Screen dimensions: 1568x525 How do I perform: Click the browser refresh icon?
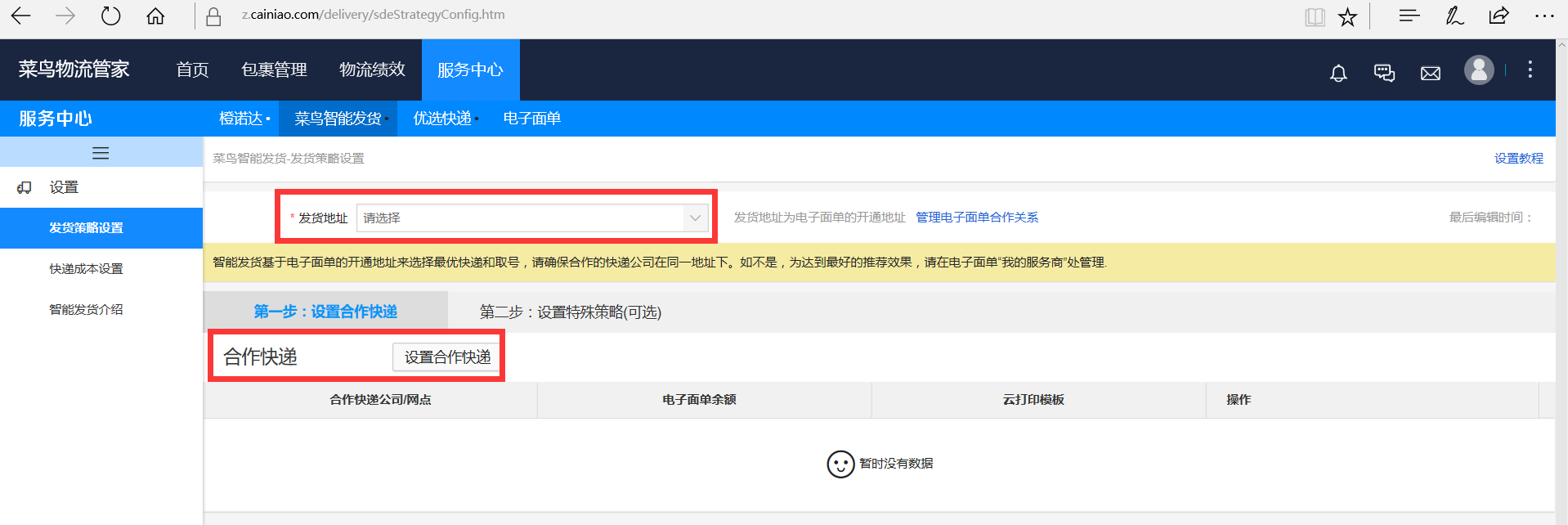pyautogui.click(x=110, y=16)
